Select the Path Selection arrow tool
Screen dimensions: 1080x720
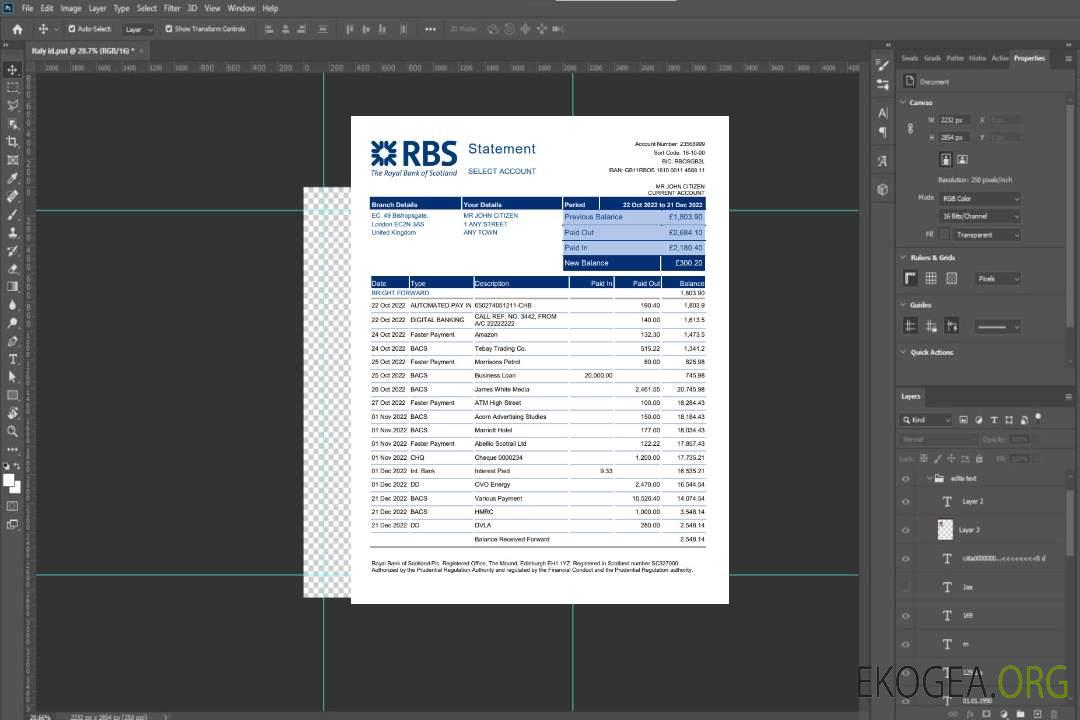click(12, 377)
